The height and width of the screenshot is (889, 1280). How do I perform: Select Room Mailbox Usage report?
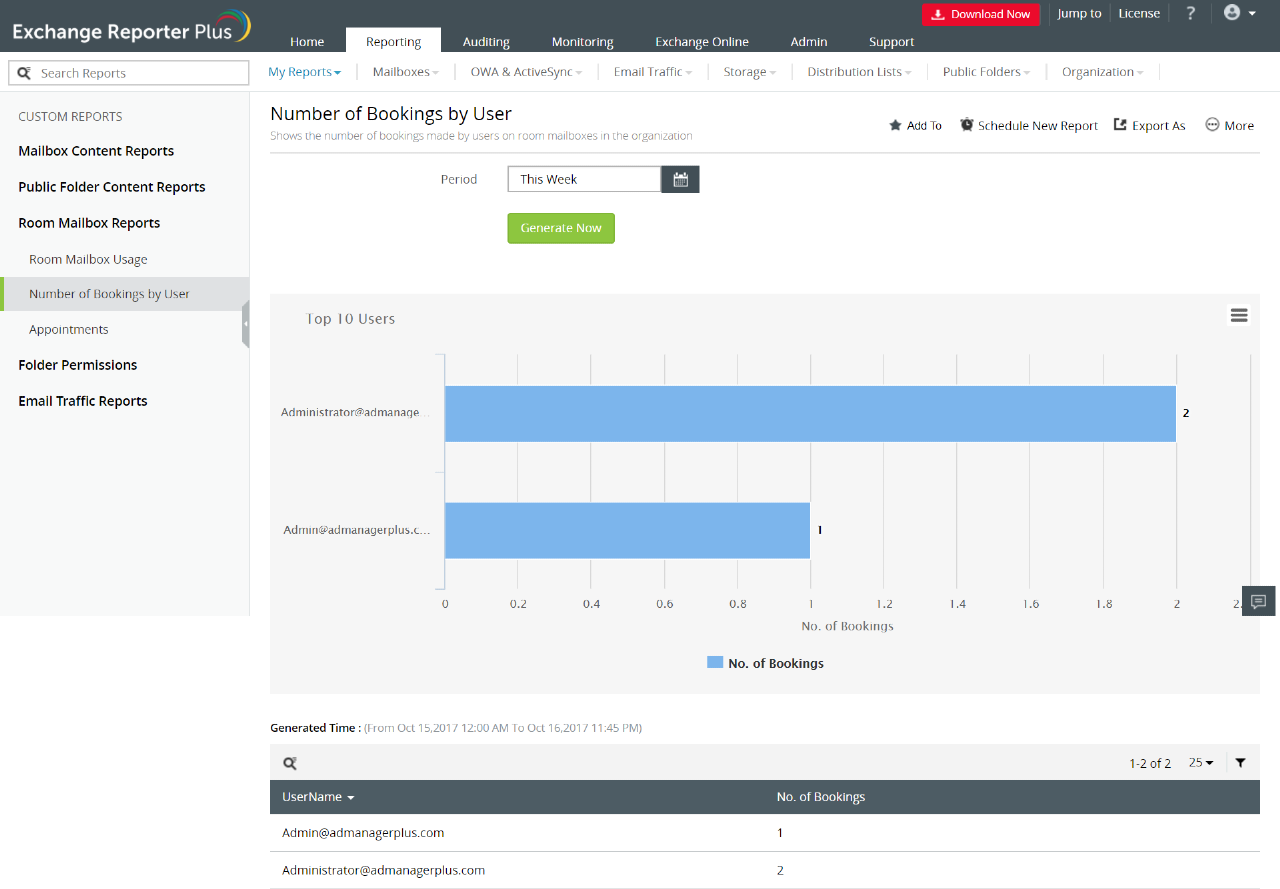(x=88, y=259)
